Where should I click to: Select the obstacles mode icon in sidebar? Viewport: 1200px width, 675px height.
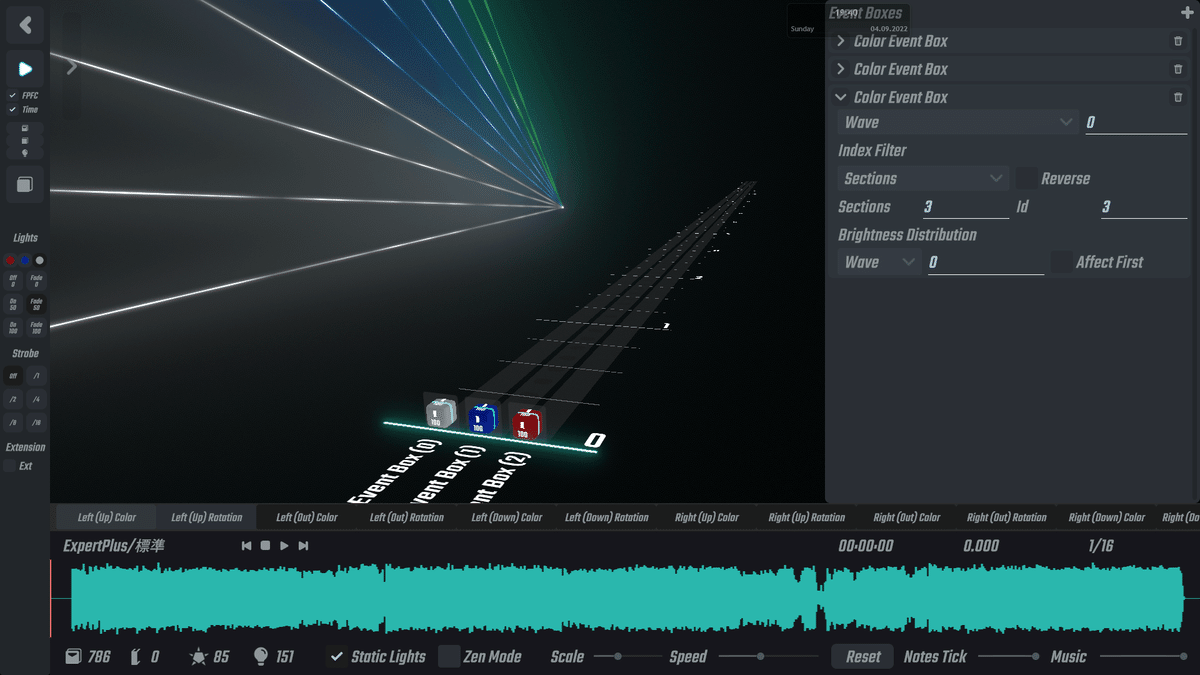pos(25,141)
